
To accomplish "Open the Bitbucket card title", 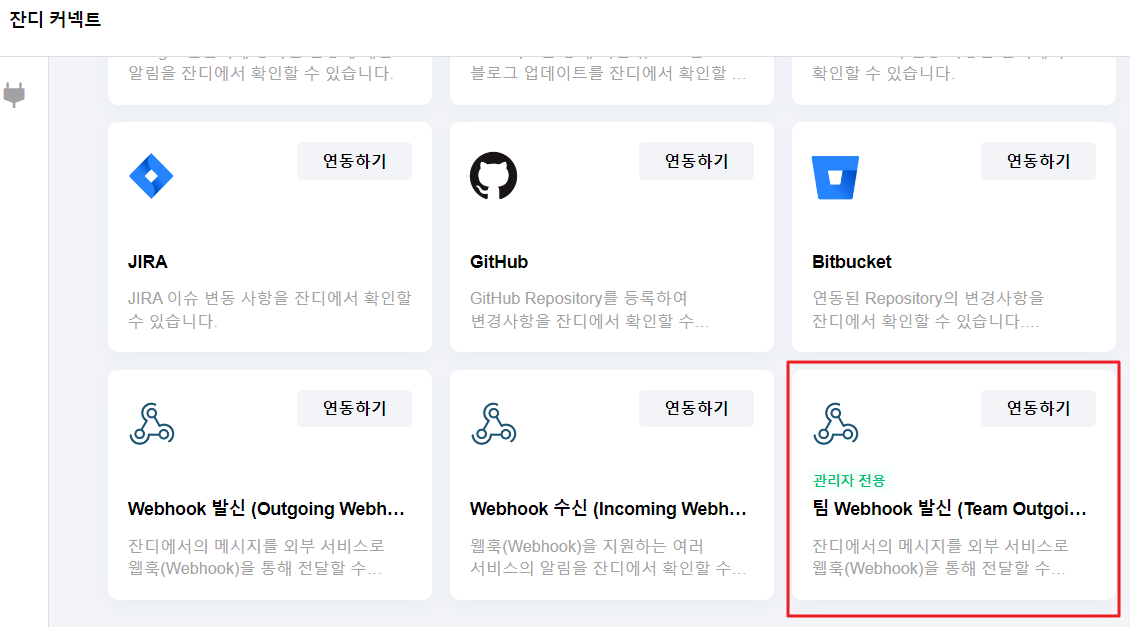I will 852,262.
